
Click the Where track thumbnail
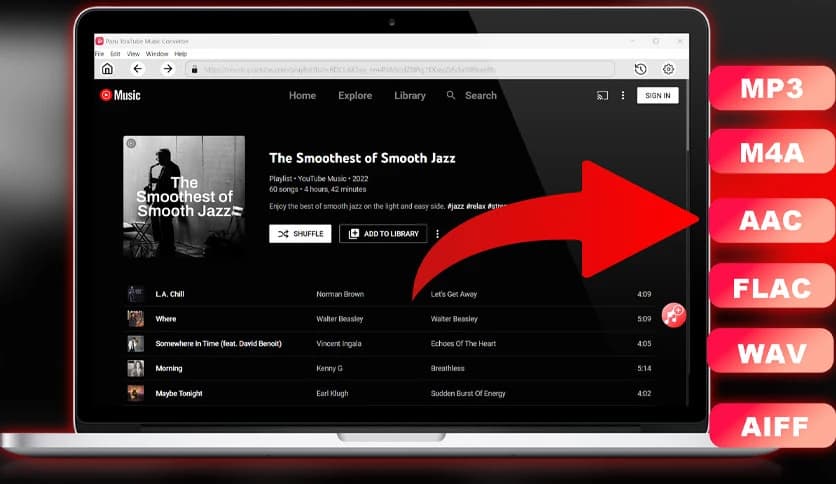(x=135, y=319)
